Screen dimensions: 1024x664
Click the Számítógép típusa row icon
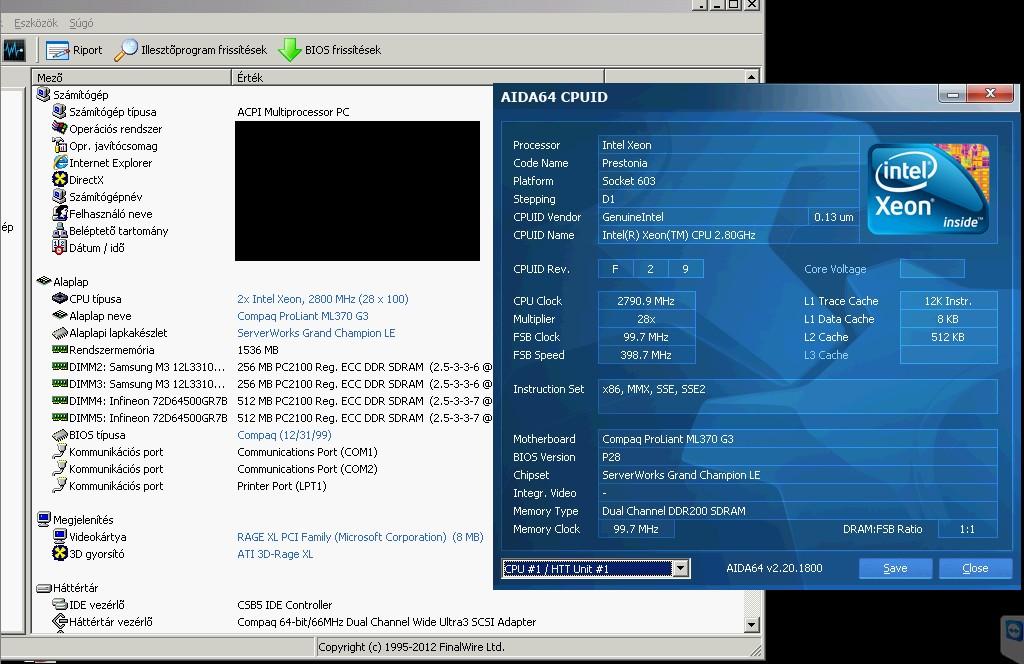tap(59, 112)
